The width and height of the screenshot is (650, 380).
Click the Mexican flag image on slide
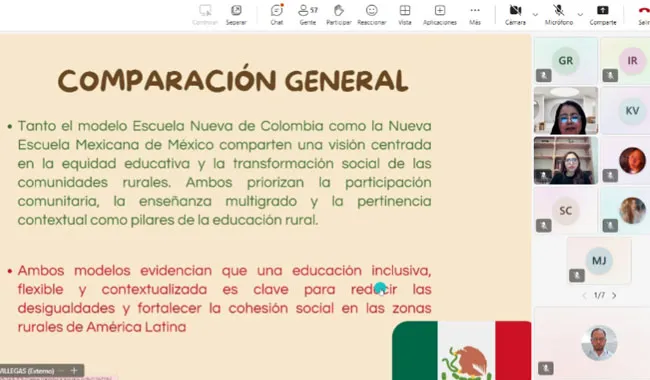click(x=461, y=351)
